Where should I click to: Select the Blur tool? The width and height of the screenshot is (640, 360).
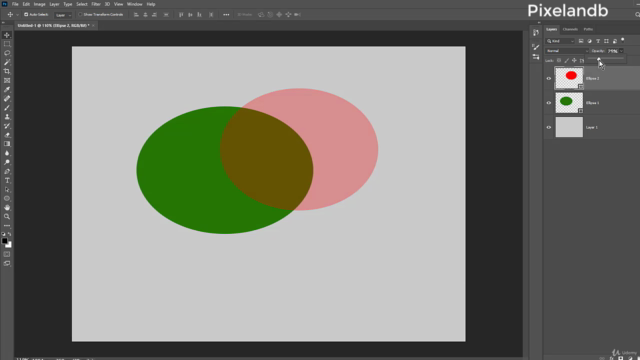7,153
